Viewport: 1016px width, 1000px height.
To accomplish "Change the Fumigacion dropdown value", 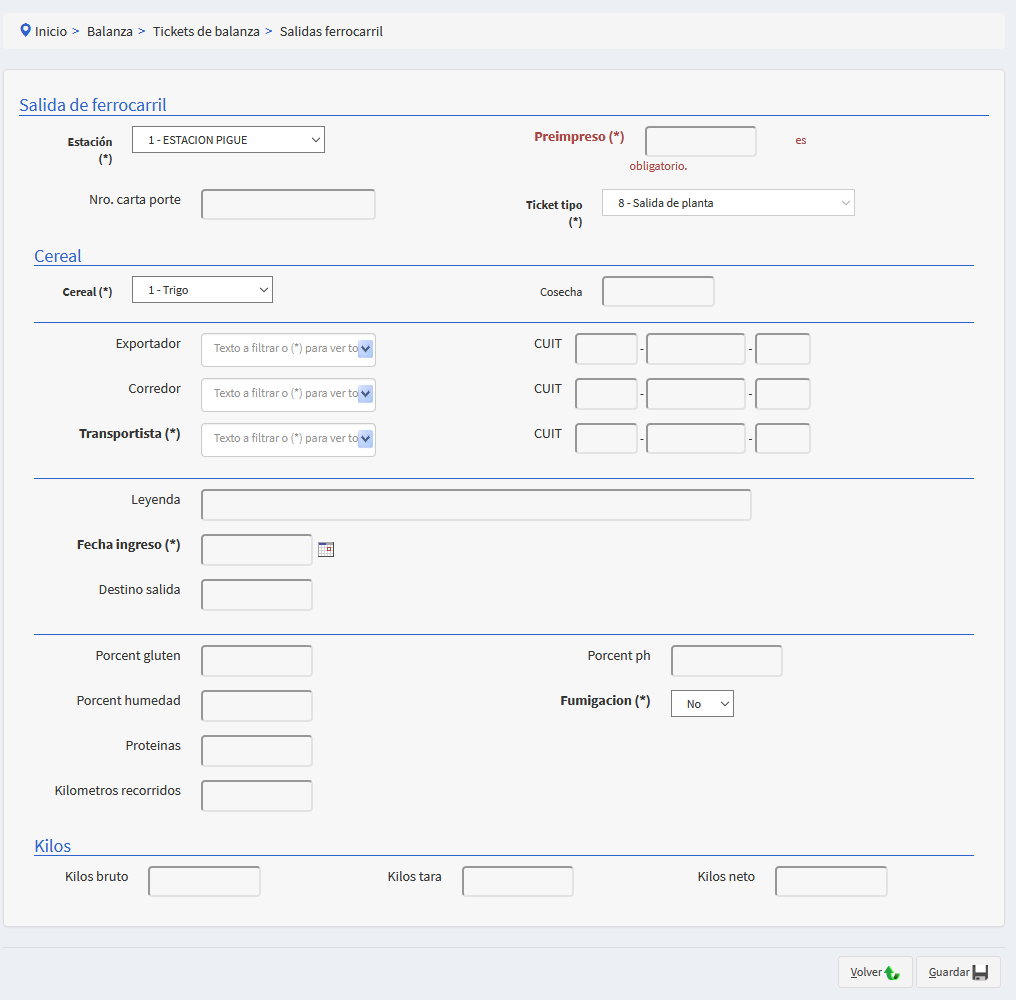I will pyautogui.click(x=702, y=704).
